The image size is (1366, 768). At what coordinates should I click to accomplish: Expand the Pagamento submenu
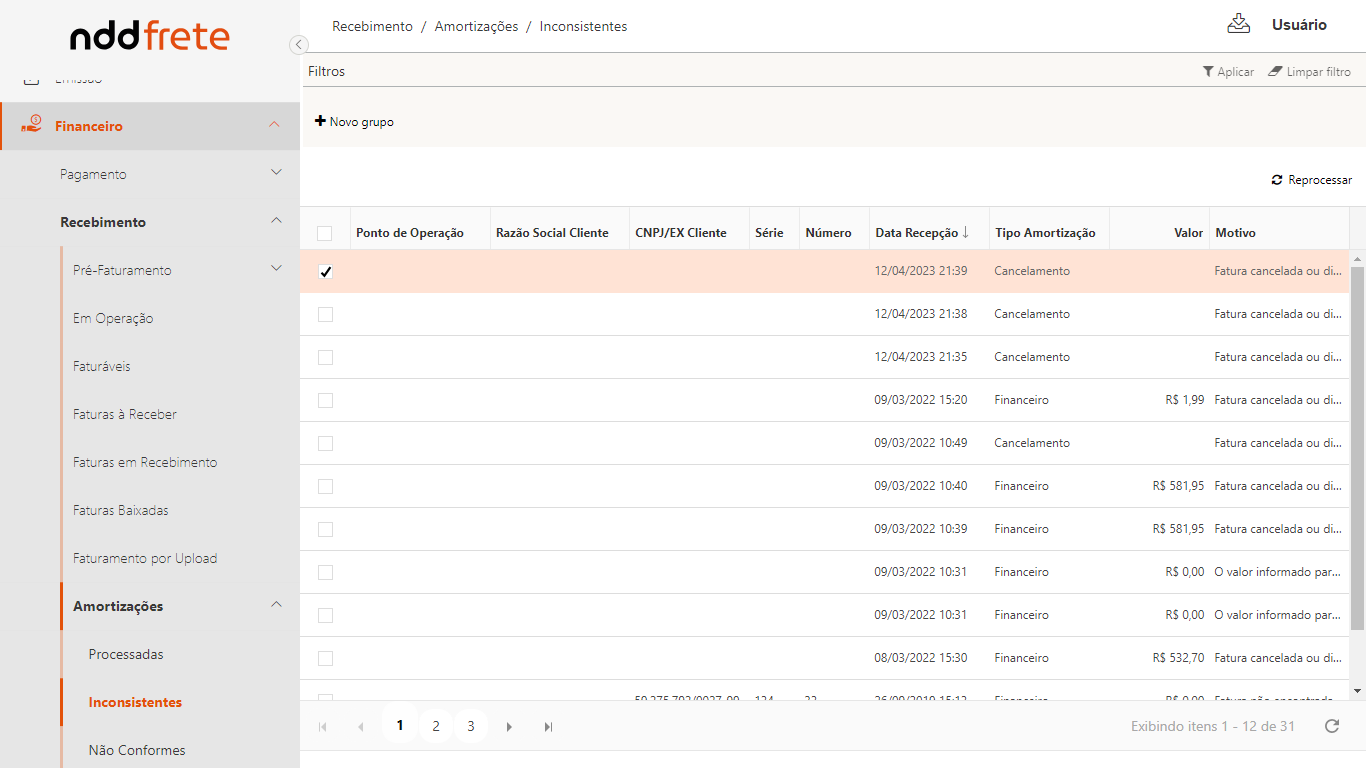pyautogui.click(x=276, y=173)
